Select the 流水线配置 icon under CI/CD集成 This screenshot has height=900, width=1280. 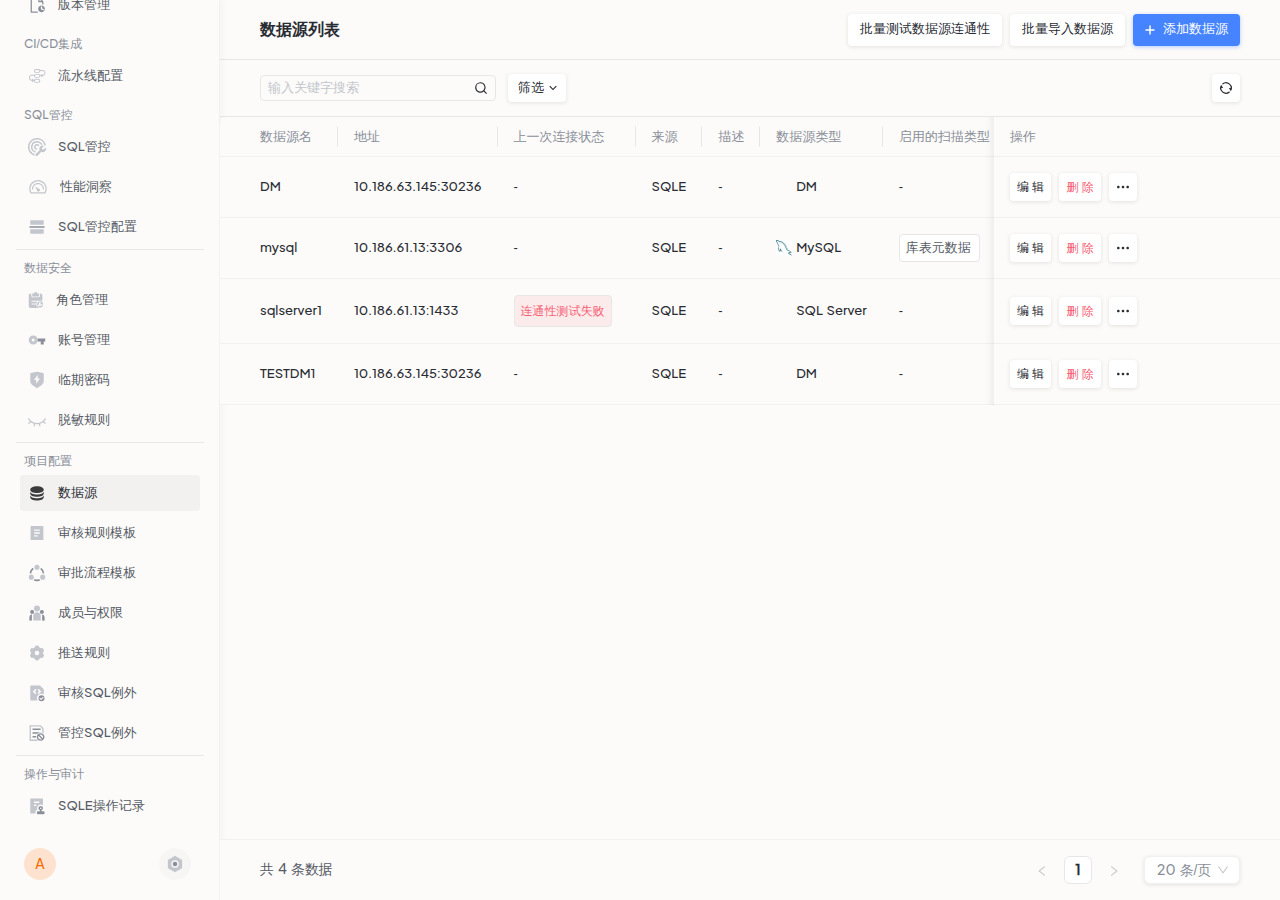point(37,75)
